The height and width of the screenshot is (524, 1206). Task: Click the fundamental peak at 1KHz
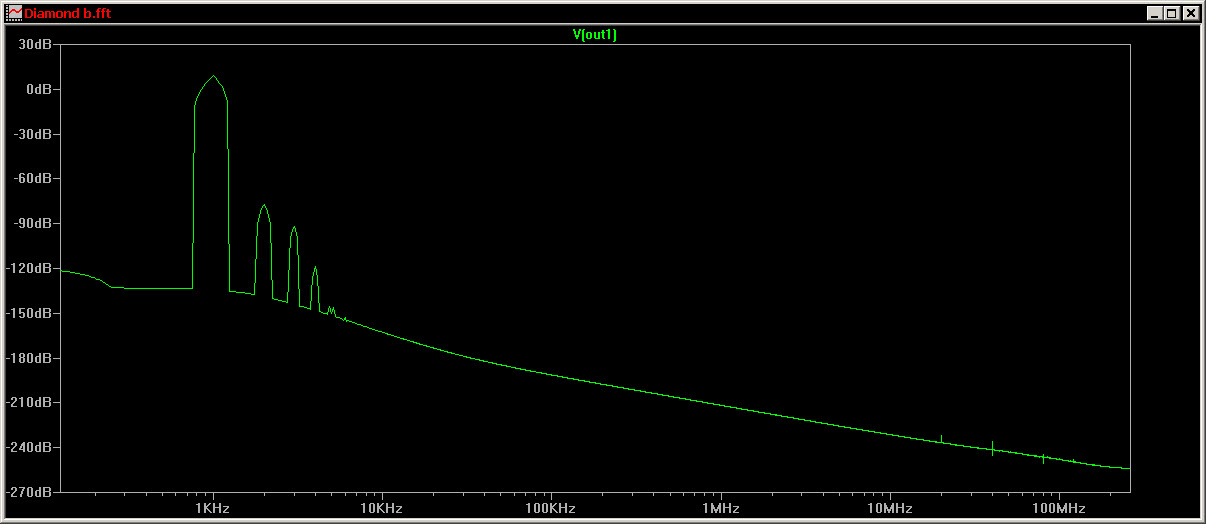click(213, 77)
